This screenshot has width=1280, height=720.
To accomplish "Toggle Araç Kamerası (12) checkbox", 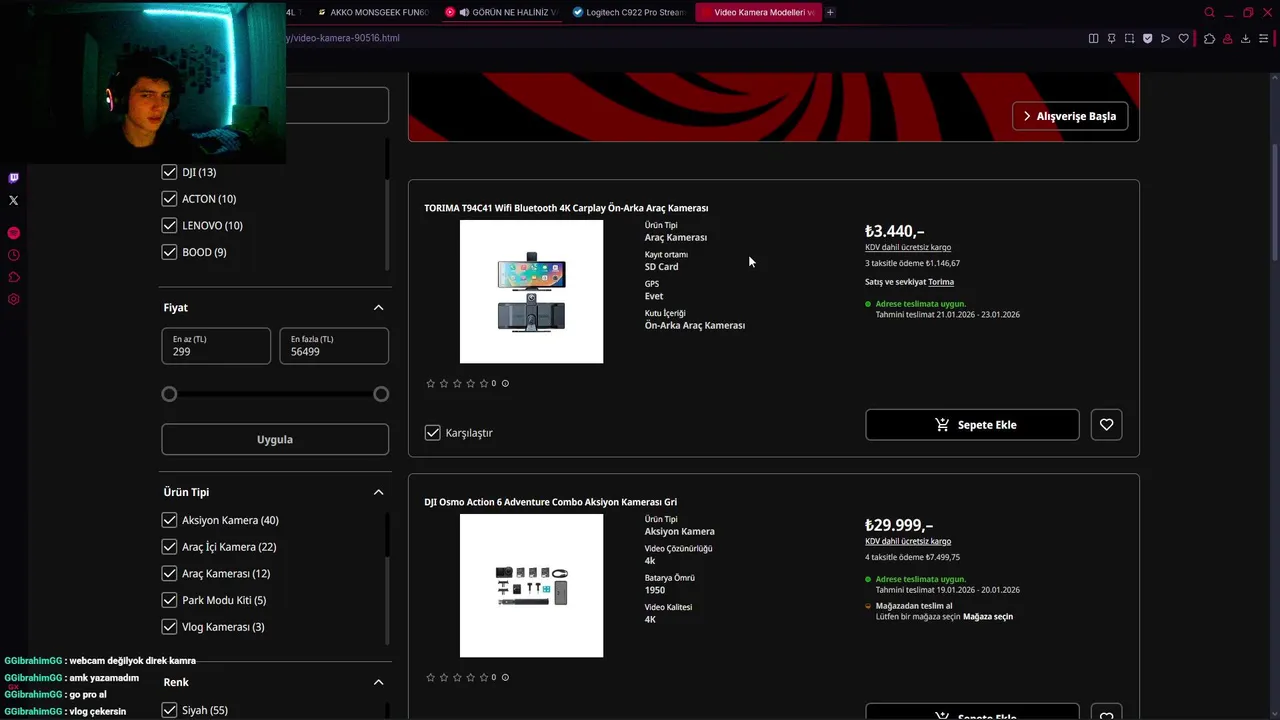I will coord(169,573).
